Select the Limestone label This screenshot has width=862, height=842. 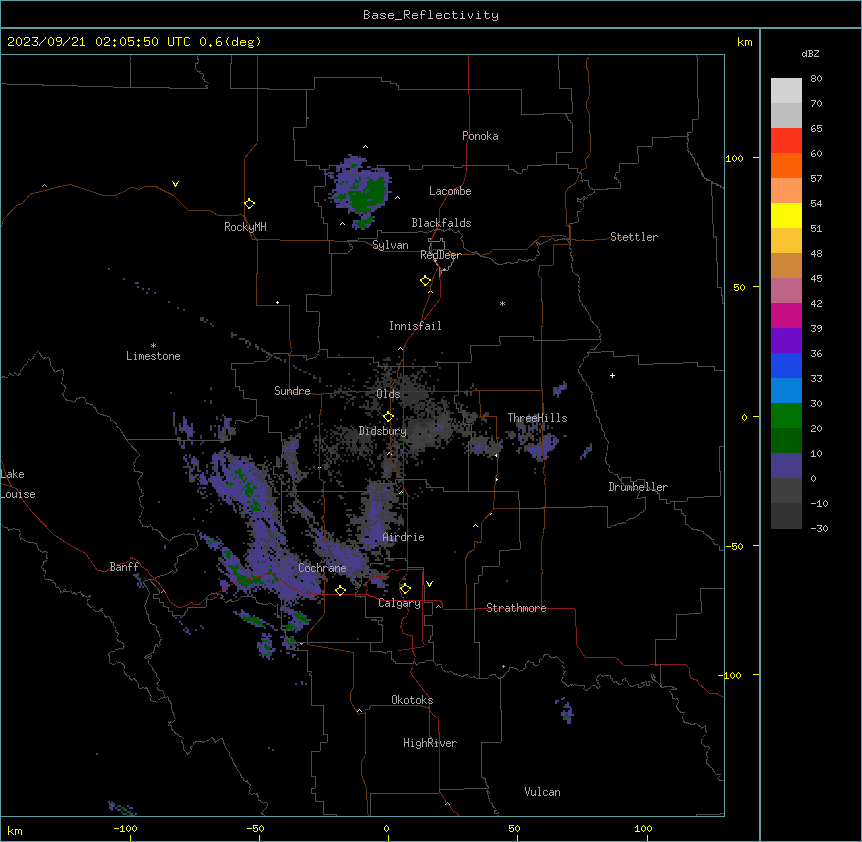coord(153,356)
